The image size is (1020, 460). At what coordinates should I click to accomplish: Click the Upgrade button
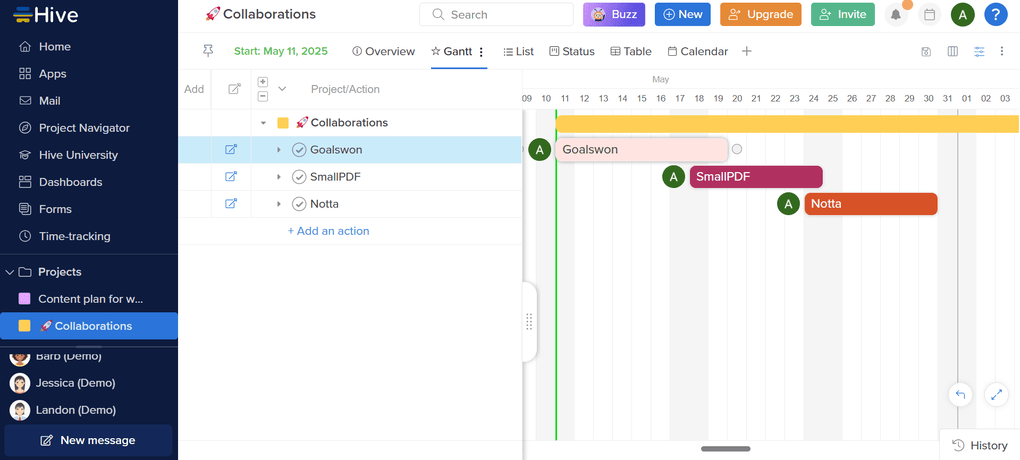760,14
